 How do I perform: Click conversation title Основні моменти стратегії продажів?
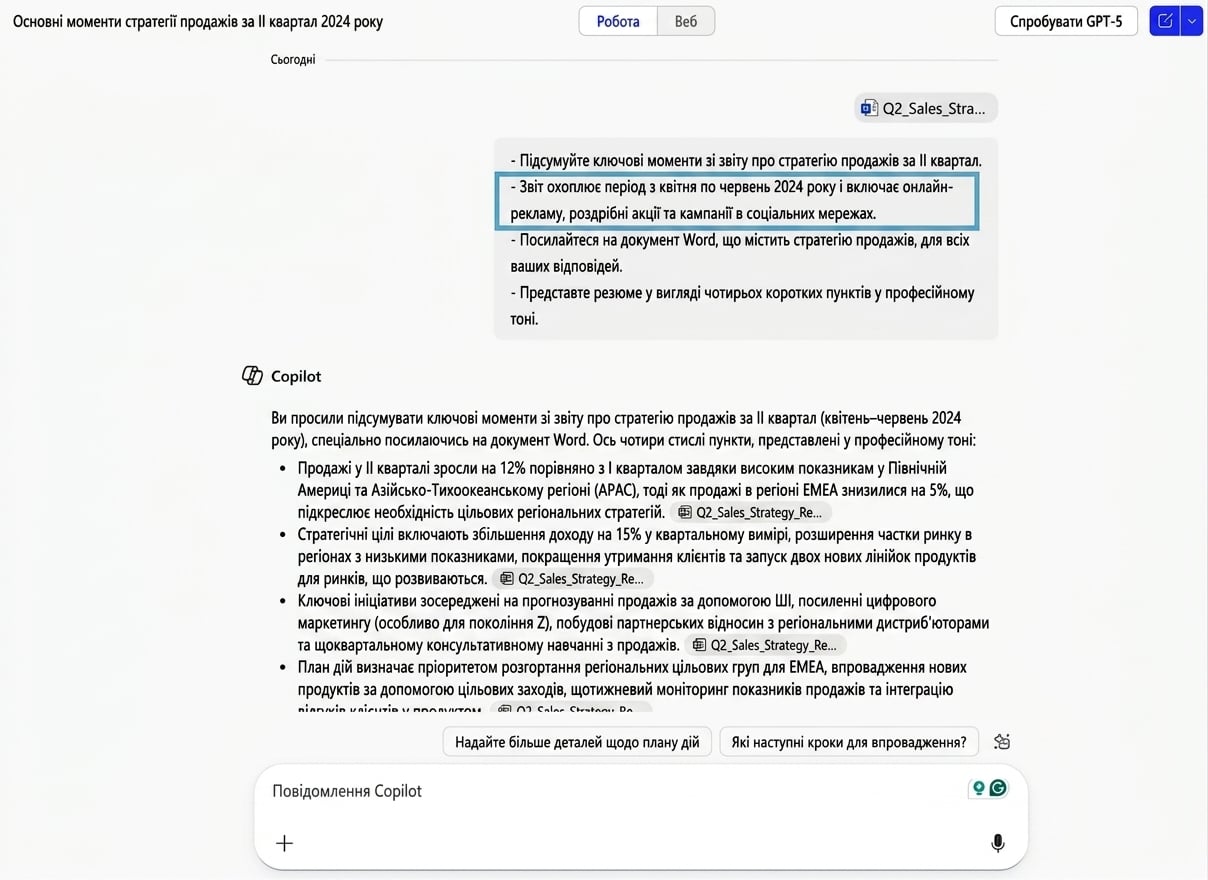197,21
